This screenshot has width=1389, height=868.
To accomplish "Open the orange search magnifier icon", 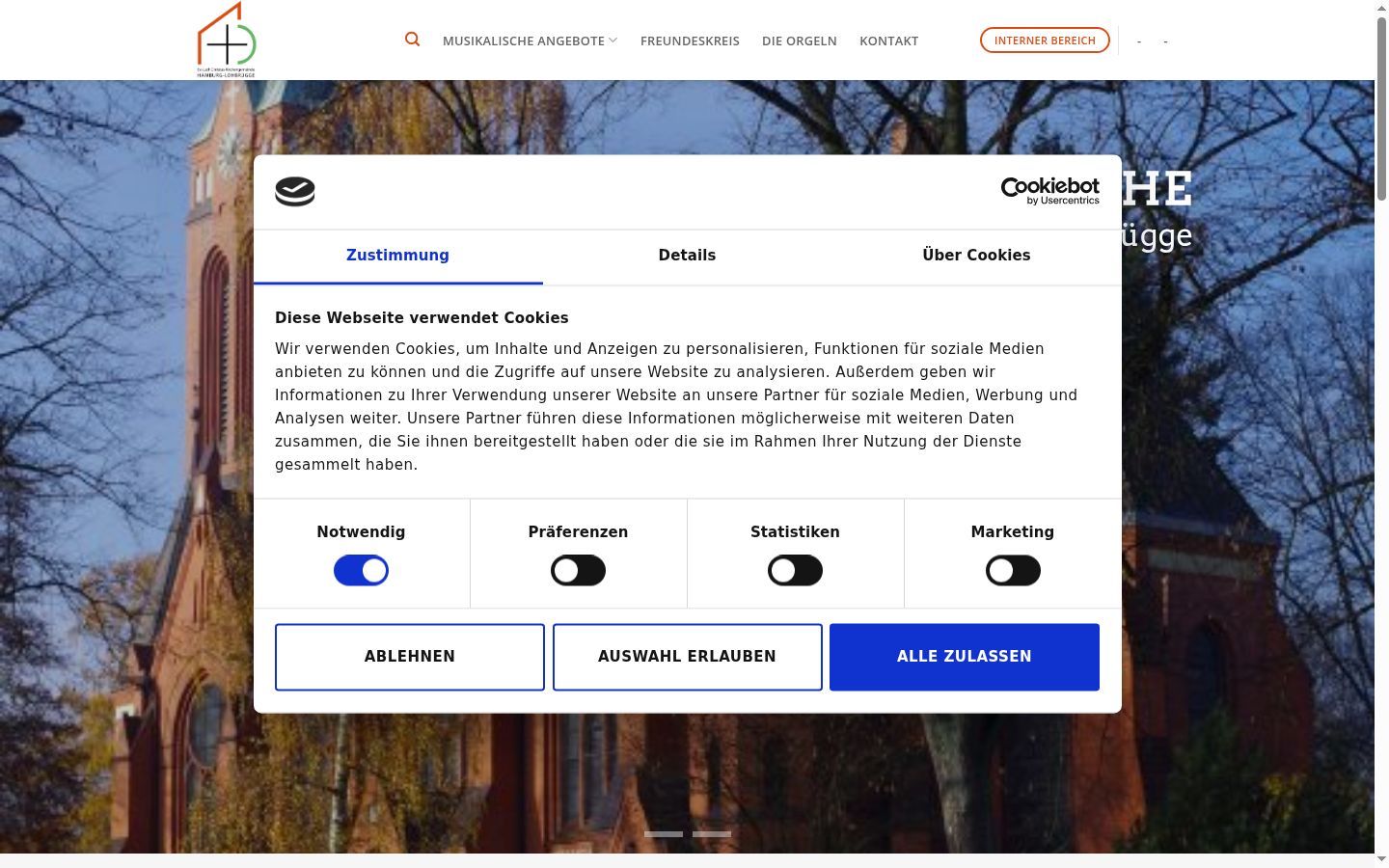I will [x=412, y=40].
